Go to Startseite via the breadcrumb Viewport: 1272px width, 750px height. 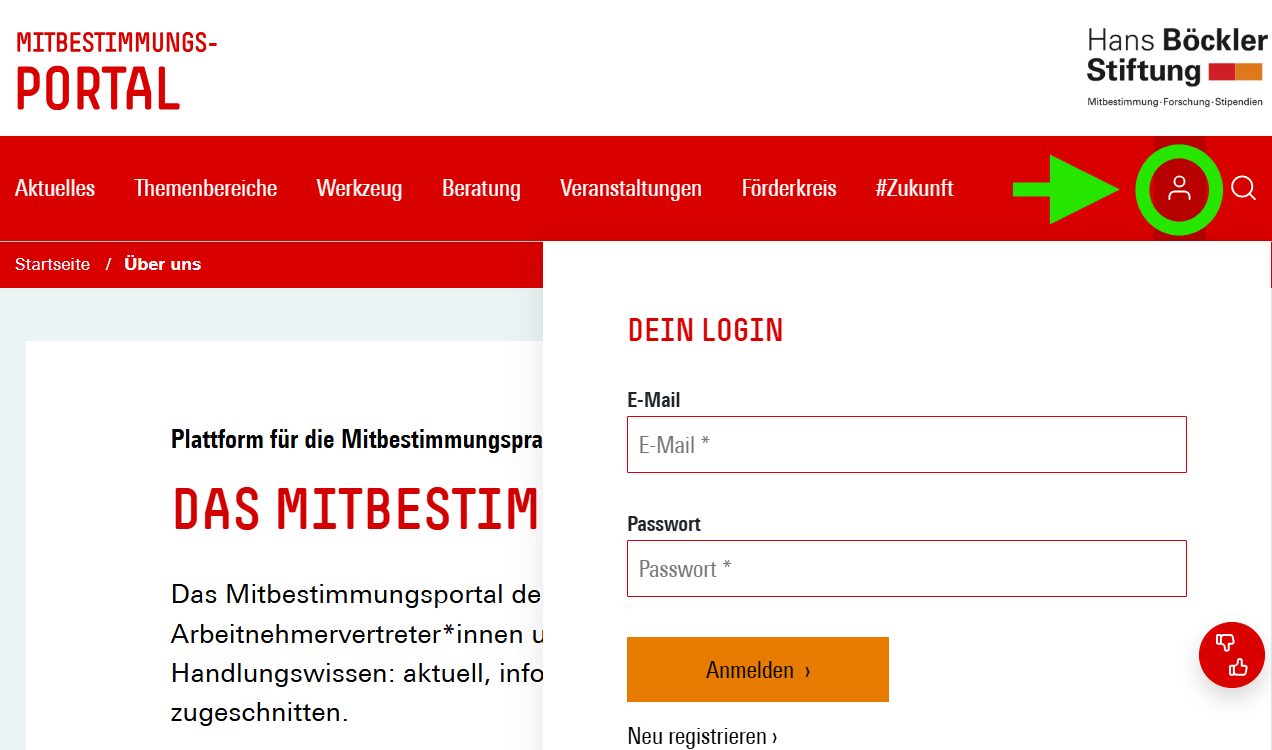[52, 264]
